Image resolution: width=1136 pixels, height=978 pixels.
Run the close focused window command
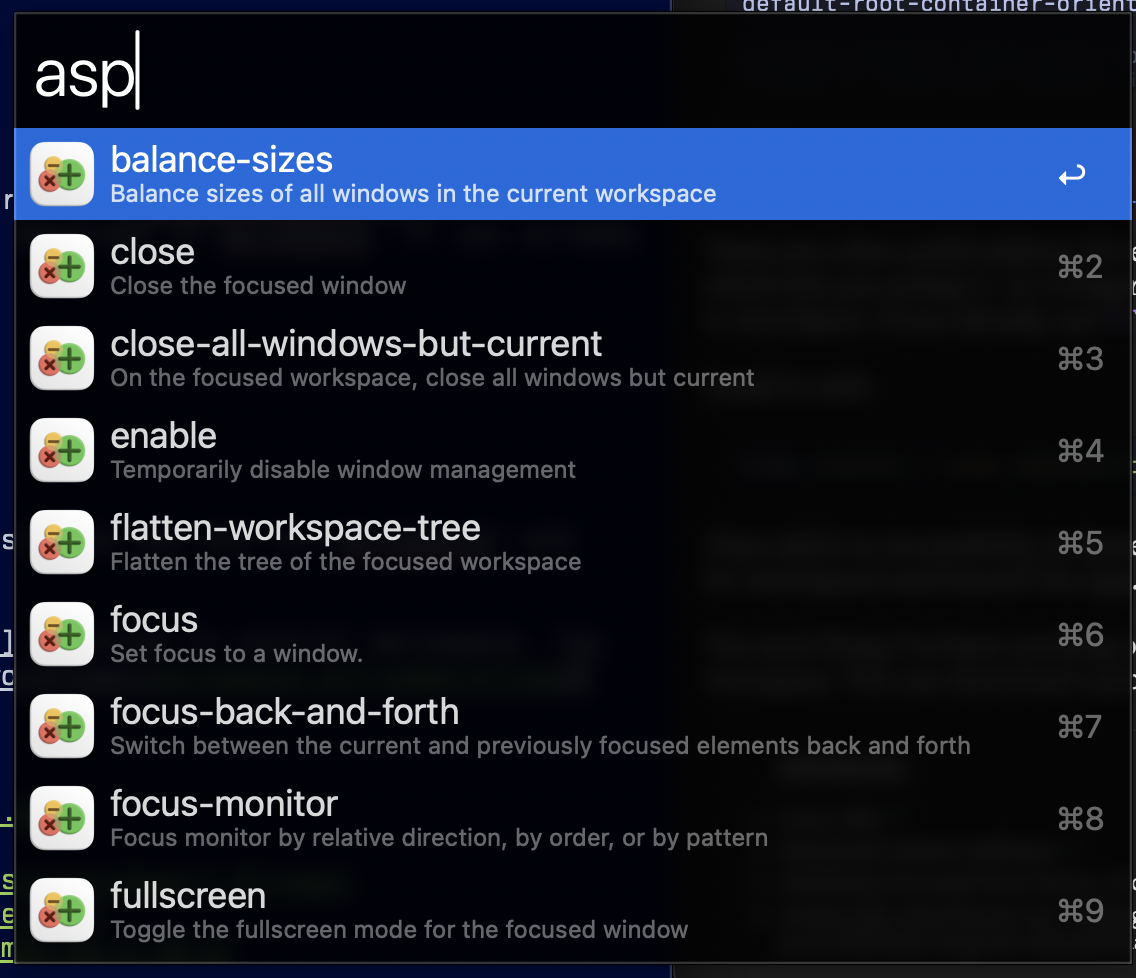point(153,252)
